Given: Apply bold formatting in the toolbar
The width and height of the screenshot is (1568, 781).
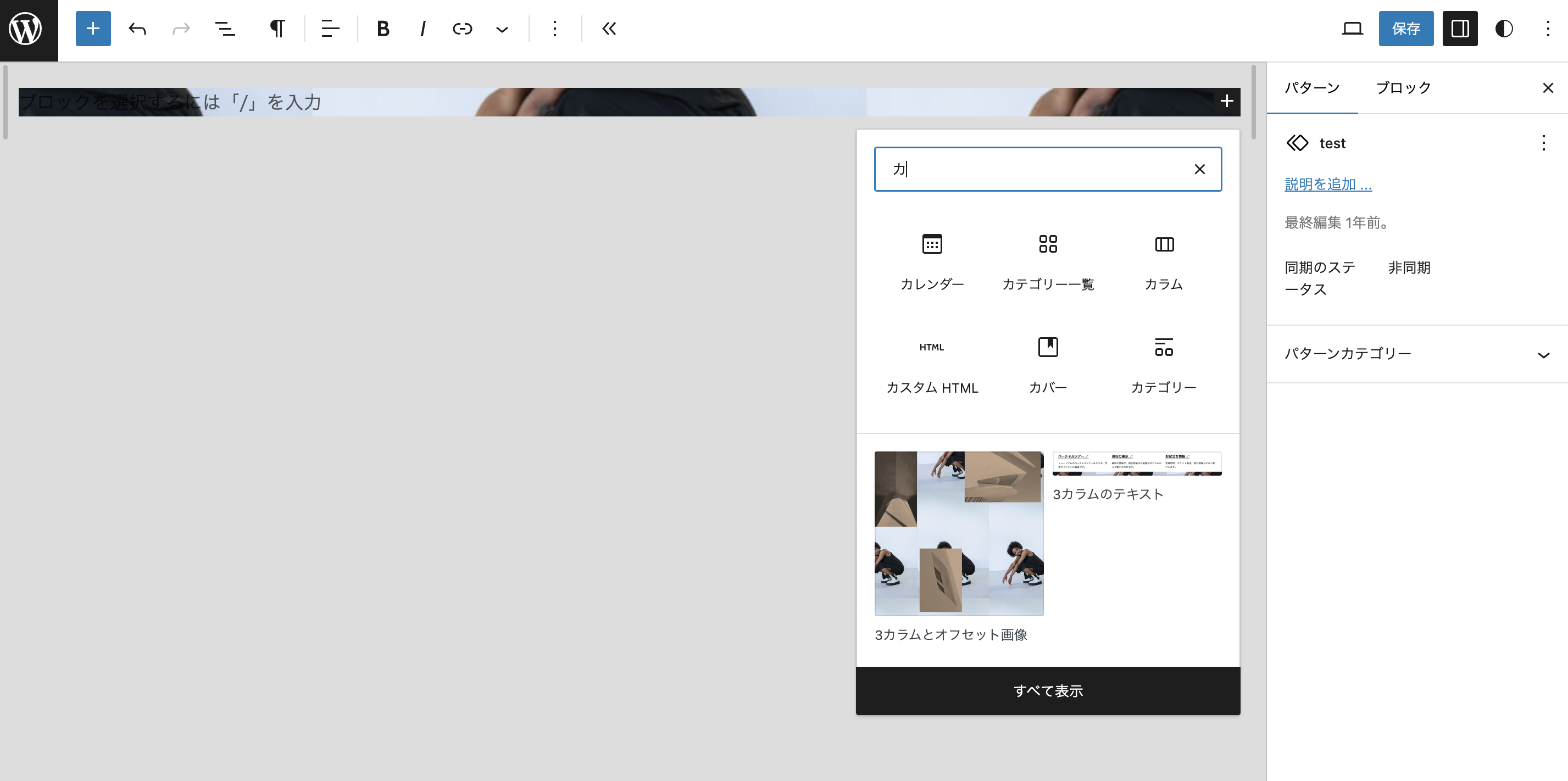Looking at the screenshot, I should tap(382, 29).
